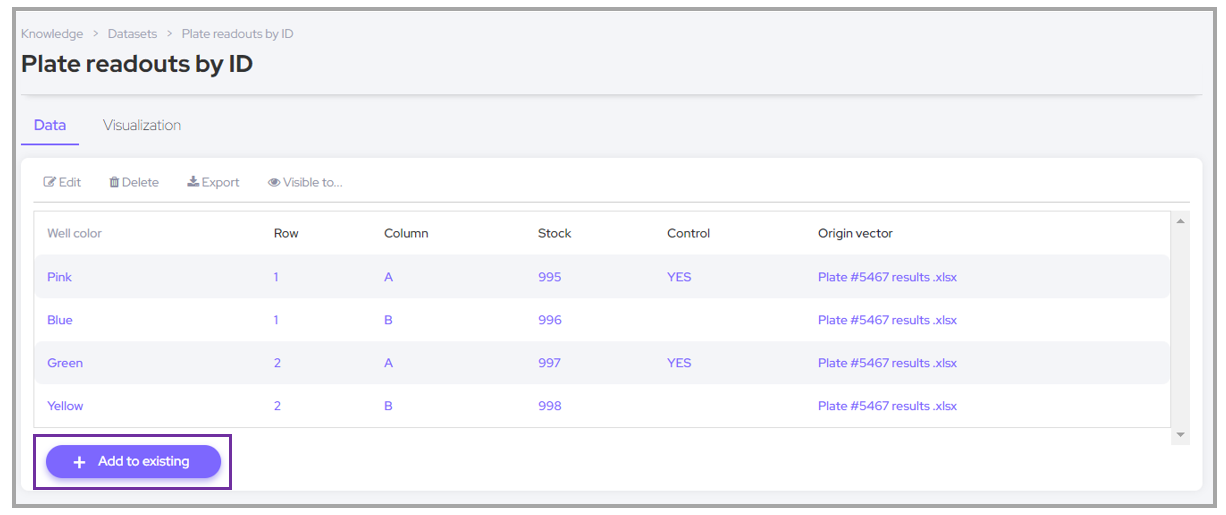1226x515 pixels.
Task: Click the Add to existing button
Action: (133, 462)
